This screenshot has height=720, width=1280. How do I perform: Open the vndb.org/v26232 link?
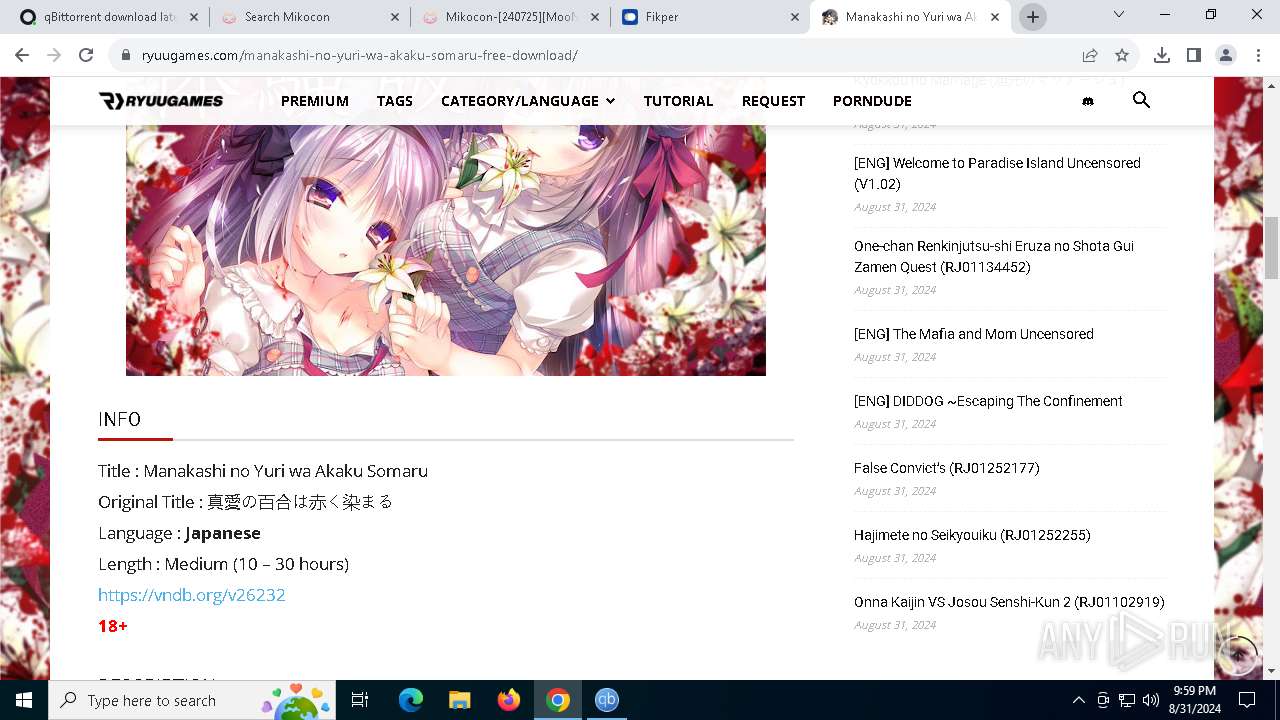point(192,595)
